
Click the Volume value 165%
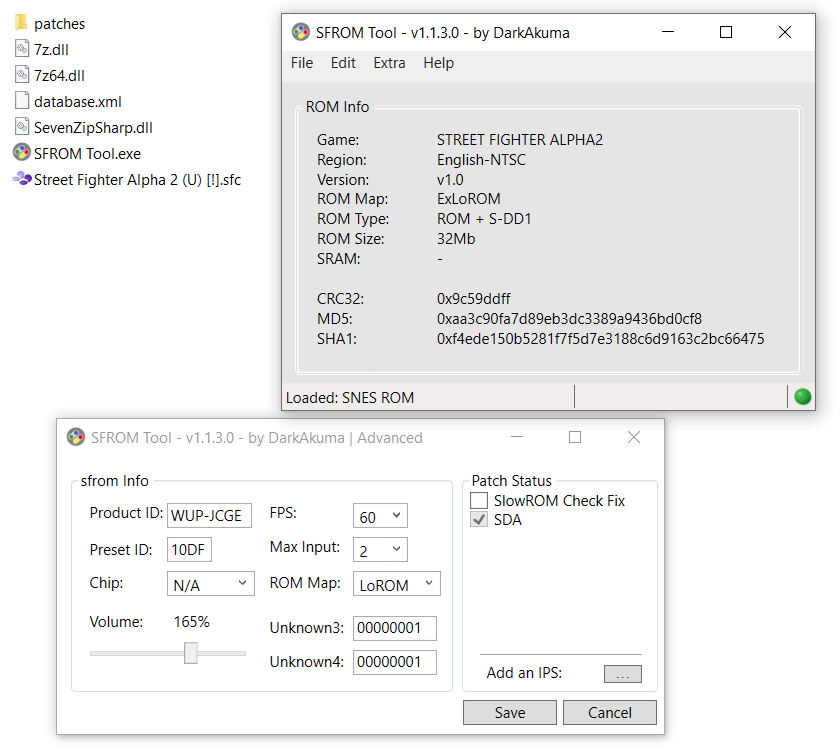(191, 622)
